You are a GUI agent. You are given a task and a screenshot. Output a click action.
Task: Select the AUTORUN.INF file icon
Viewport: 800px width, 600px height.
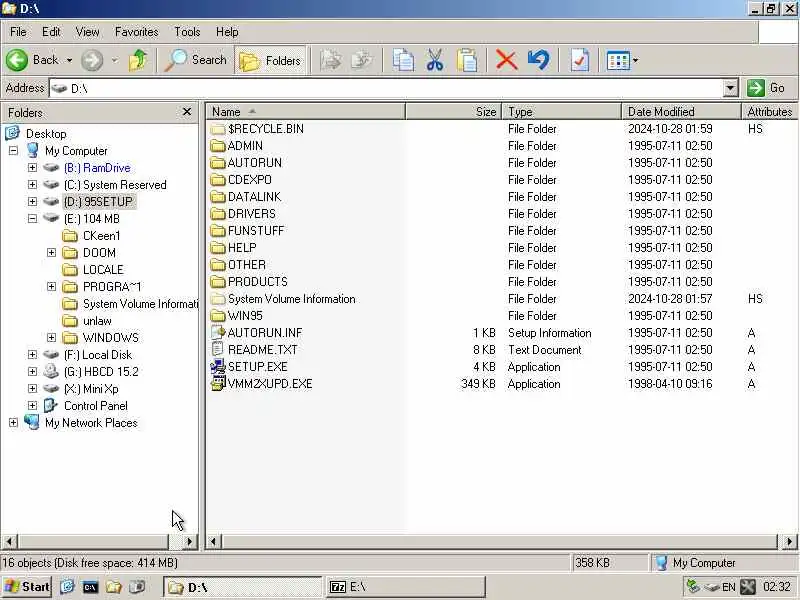(x=218, y=333)
